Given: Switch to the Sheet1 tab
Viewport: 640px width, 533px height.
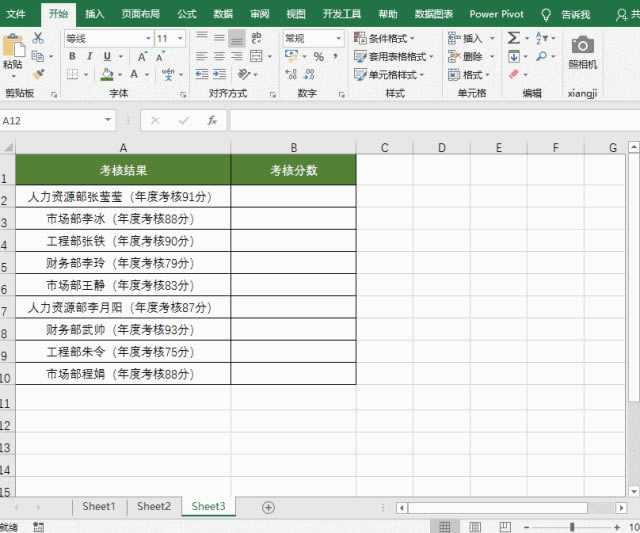Looking at the screenshot, I should 98,507.
